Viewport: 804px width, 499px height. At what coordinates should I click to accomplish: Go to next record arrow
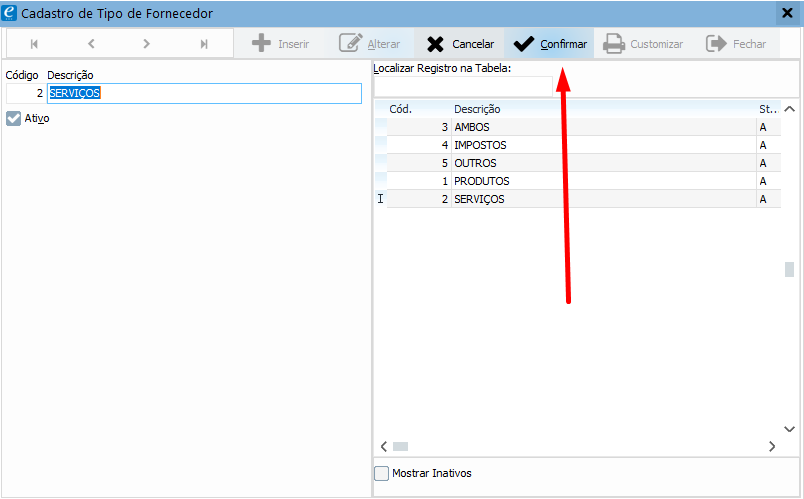pyautogui.click(x=147, y=44)
